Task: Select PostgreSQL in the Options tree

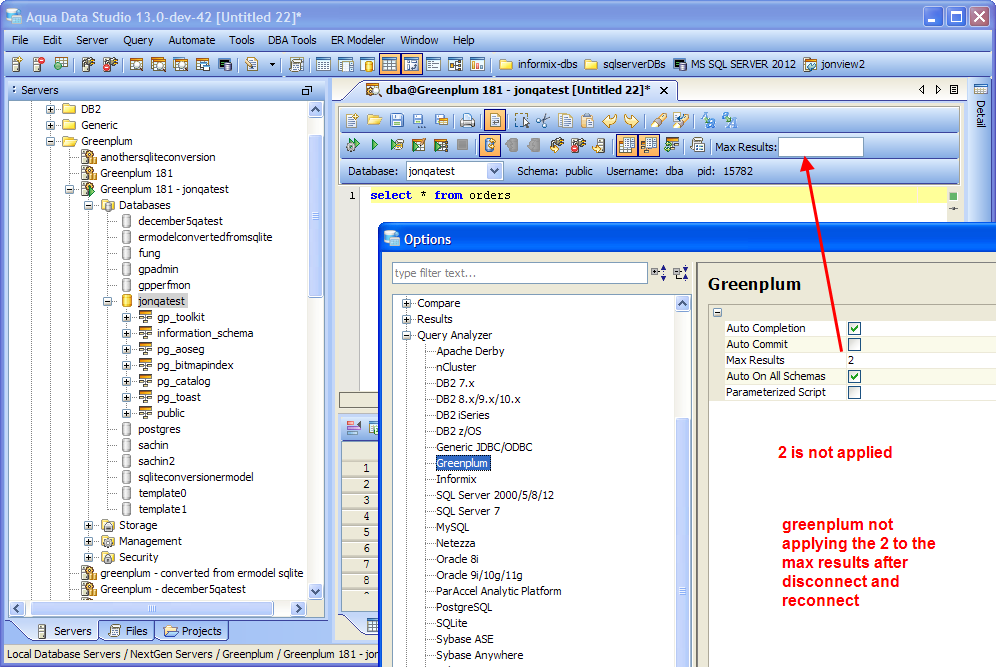Action: [x=464, y=607]
